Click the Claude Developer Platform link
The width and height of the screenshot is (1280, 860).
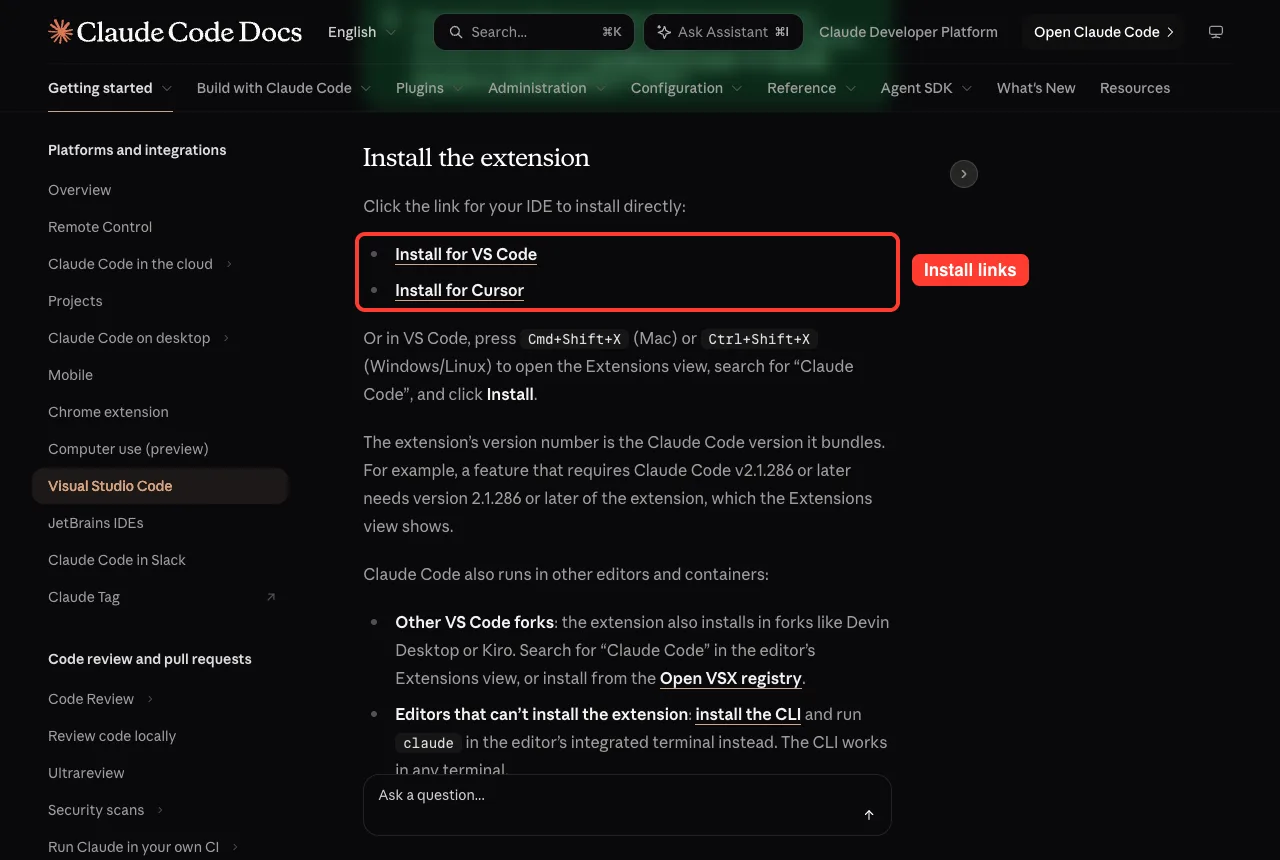(908, 32)
